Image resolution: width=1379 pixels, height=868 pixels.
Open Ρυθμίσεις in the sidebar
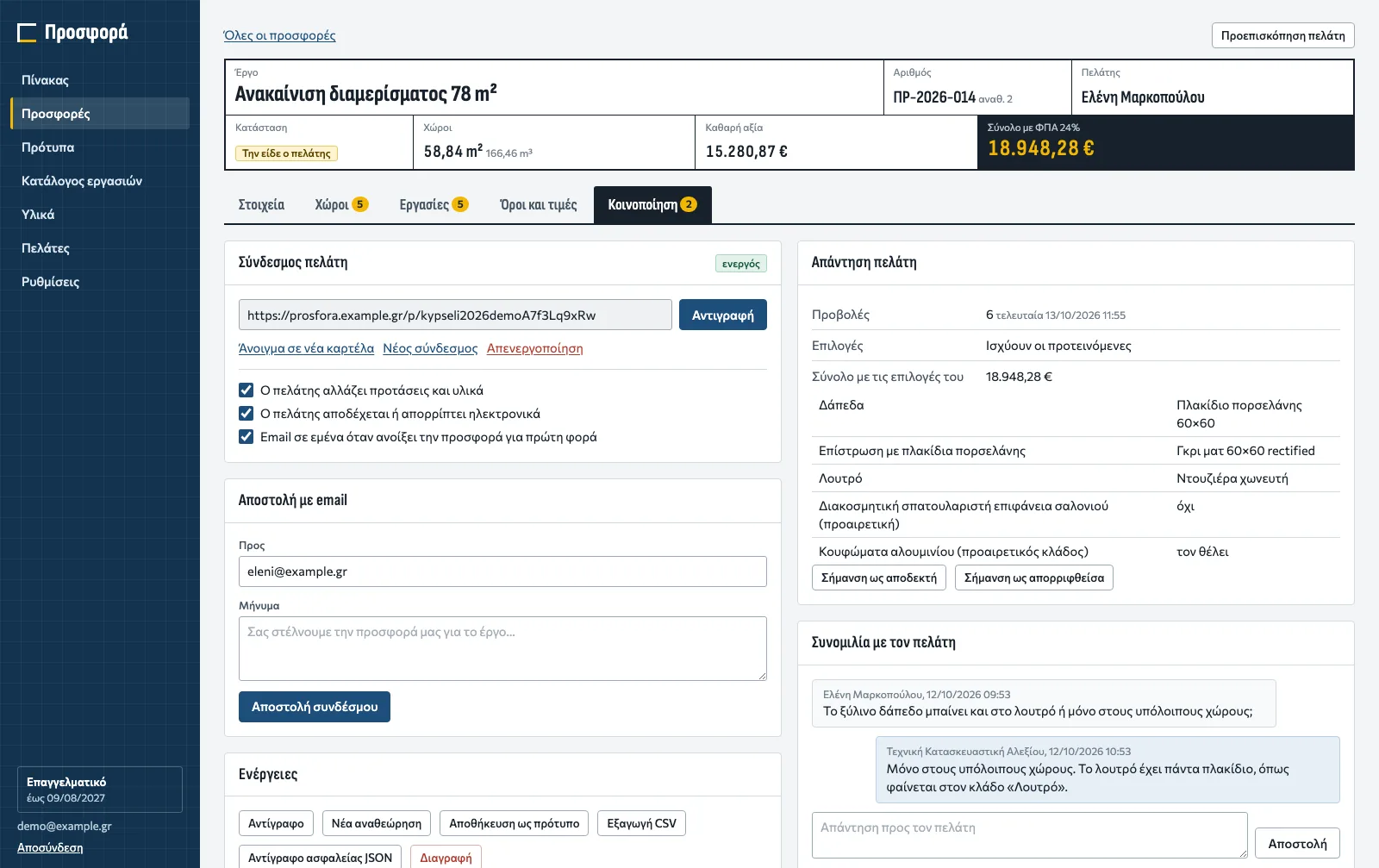(x=100, y=282)
